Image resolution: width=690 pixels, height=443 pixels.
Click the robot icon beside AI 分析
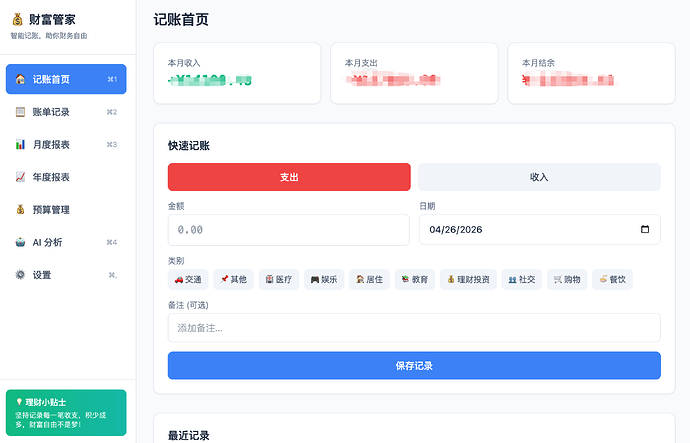[20, 242]
